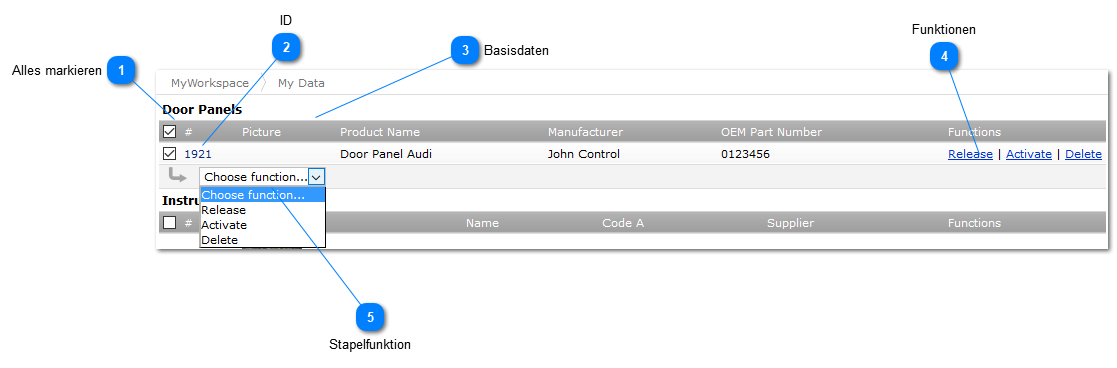Open item ID 1921 link
This screenshot has width=1117, height=368.
tap(198, 154)
